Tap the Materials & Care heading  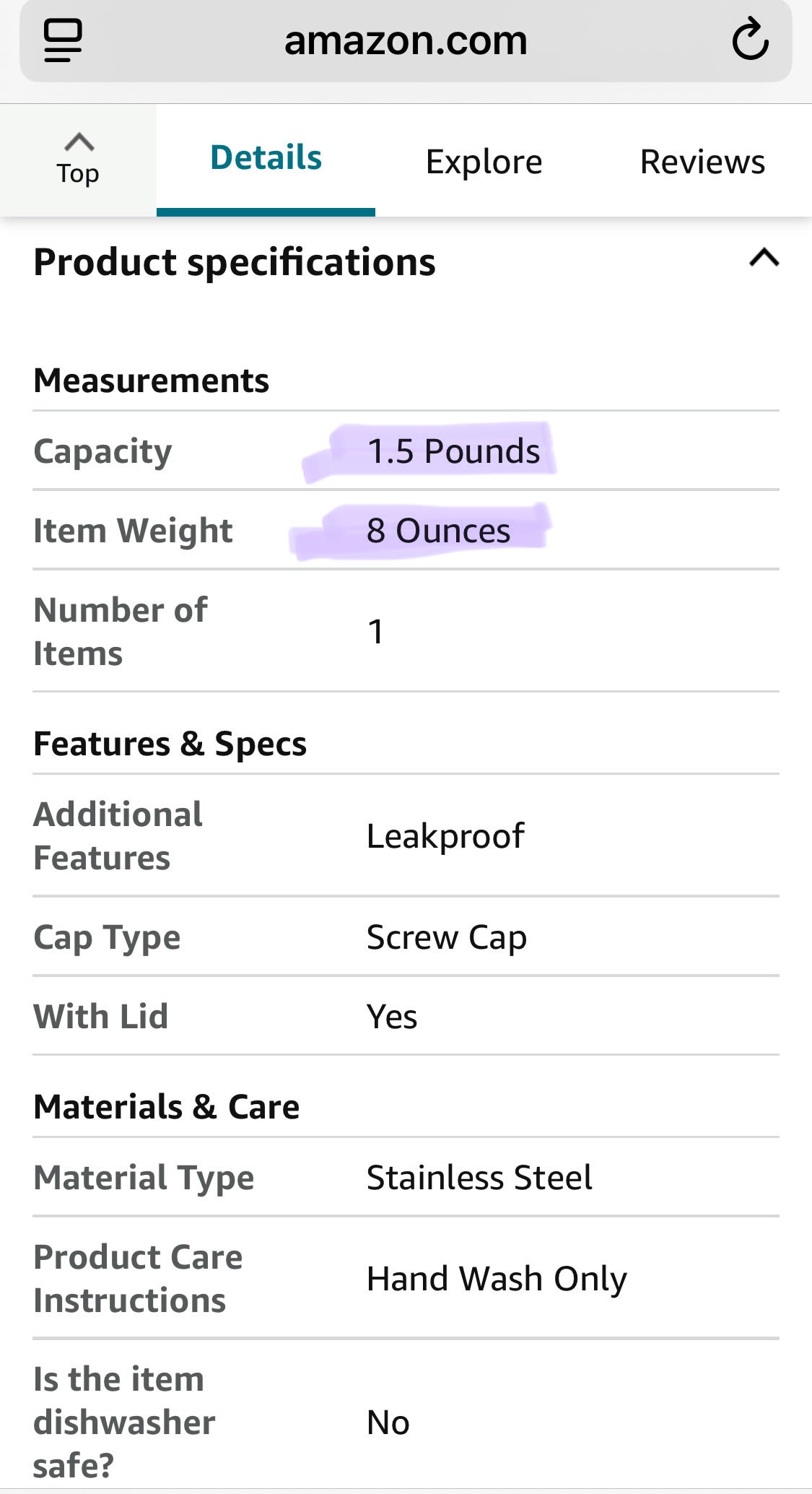[166, 1107]
